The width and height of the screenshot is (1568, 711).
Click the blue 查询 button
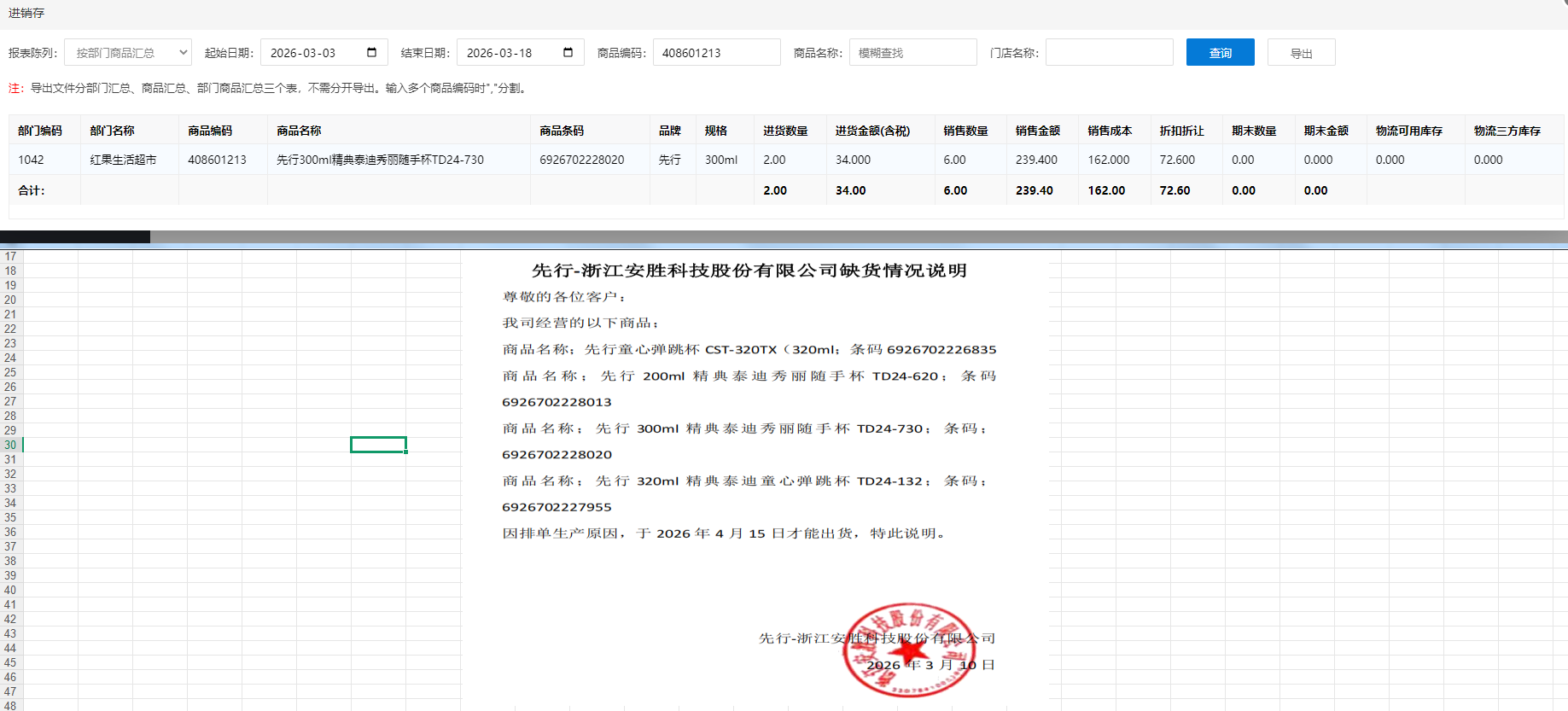point(1220,52)
